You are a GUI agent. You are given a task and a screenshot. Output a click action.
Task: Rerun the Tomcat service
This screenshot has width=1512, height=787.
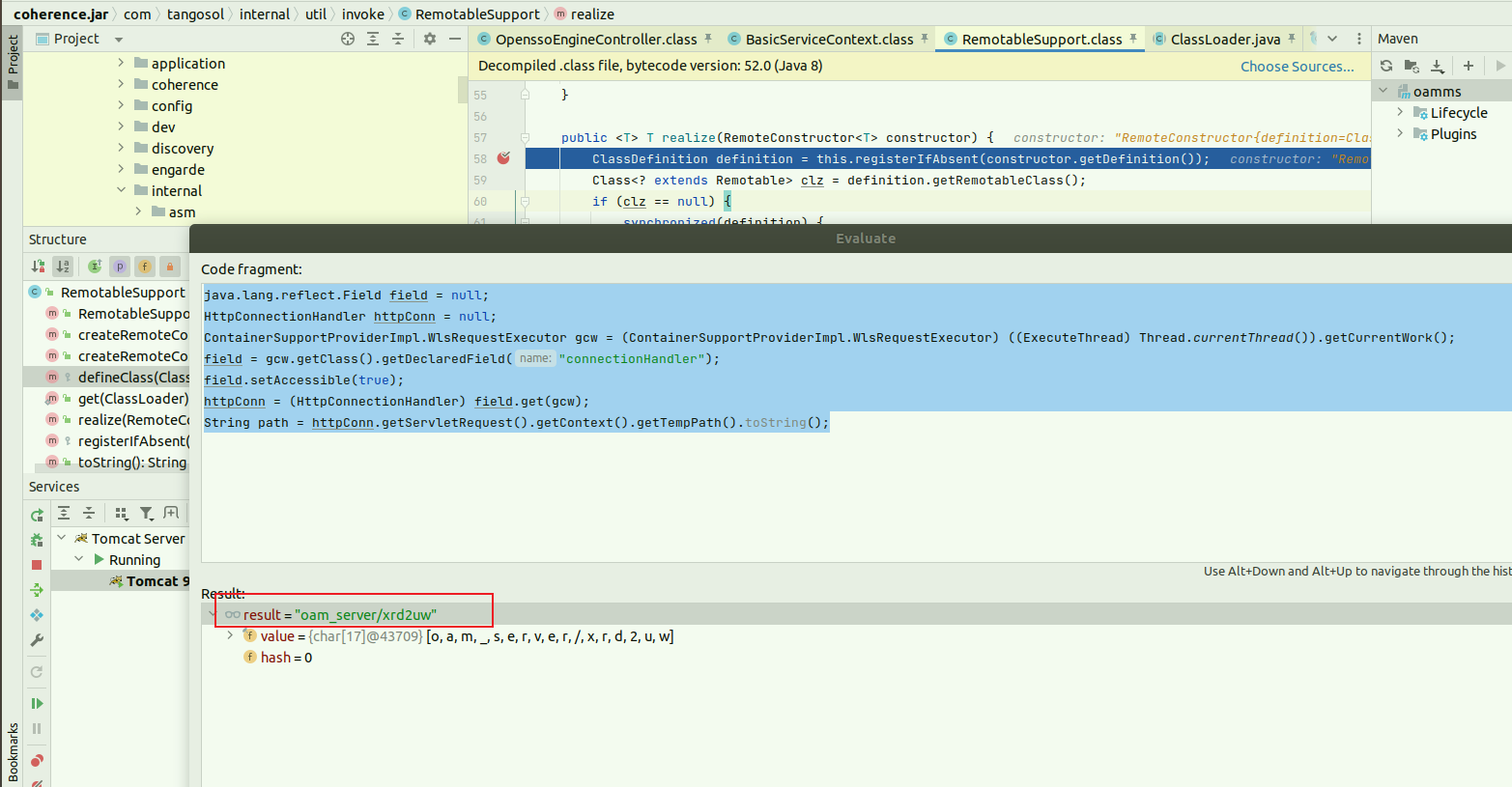37,515
